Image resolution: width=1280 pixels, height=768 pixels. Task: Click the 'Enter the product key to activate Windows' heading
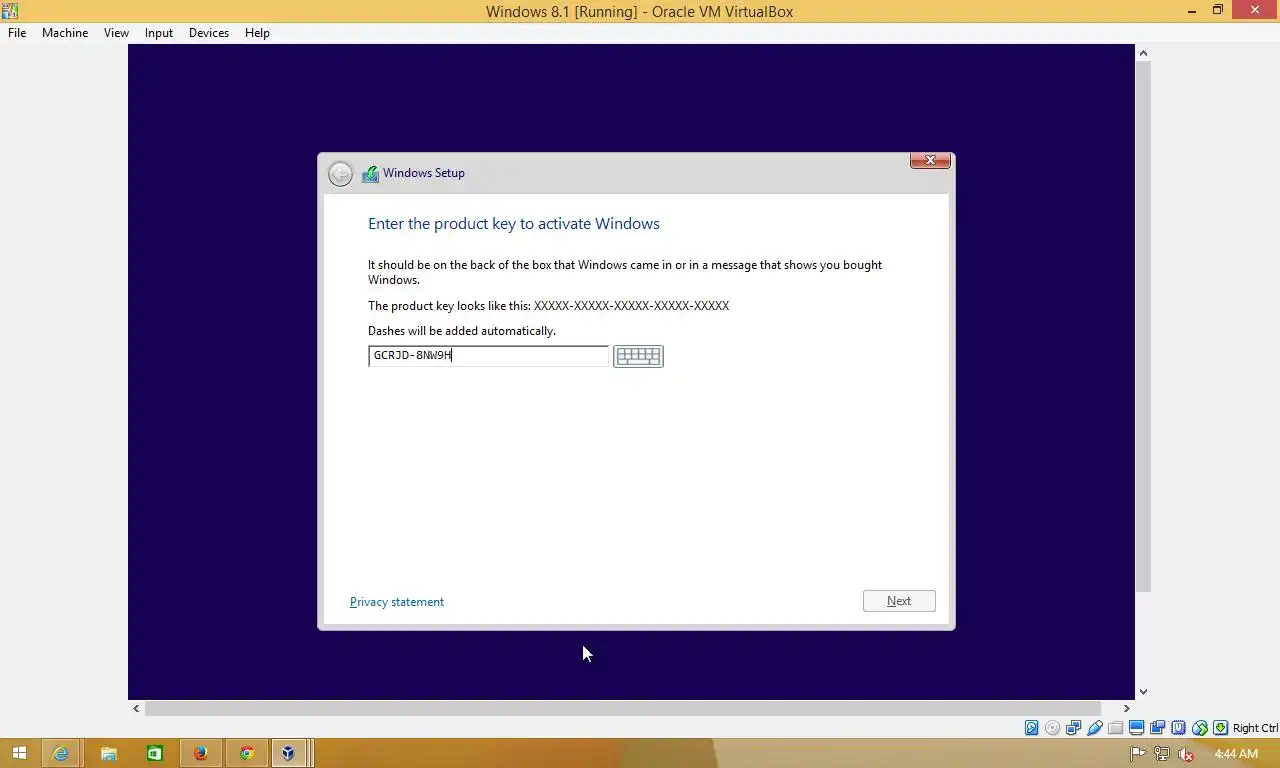coord(514,224)
